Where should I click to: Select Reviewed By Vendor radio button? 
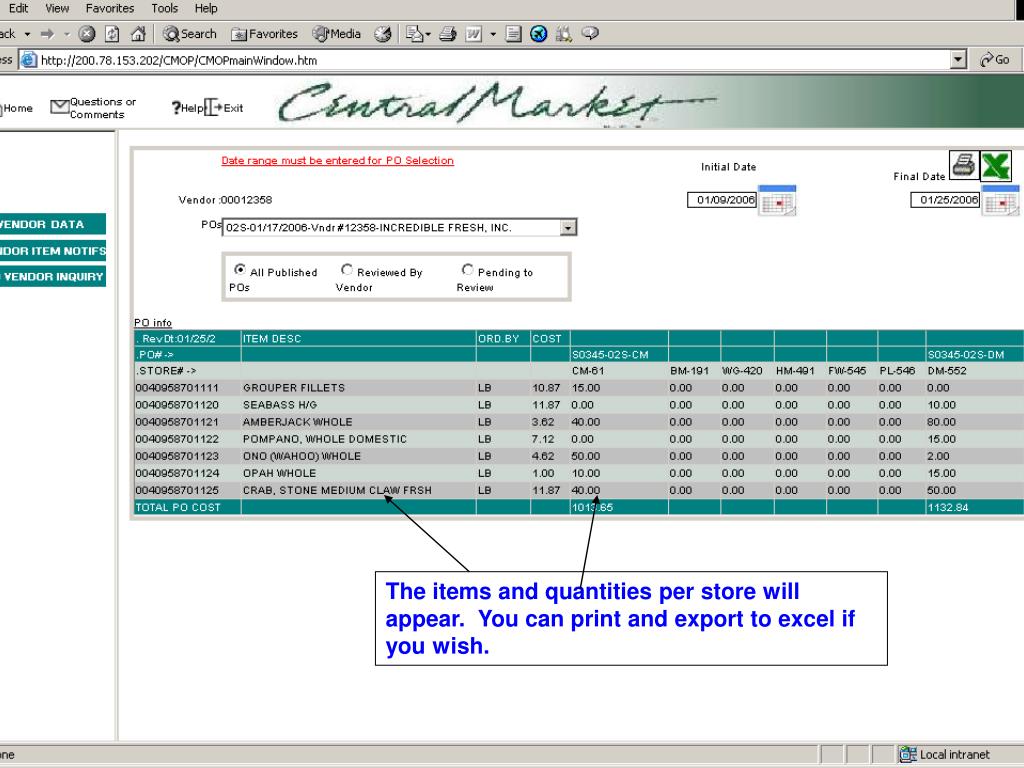click(347, 270)
